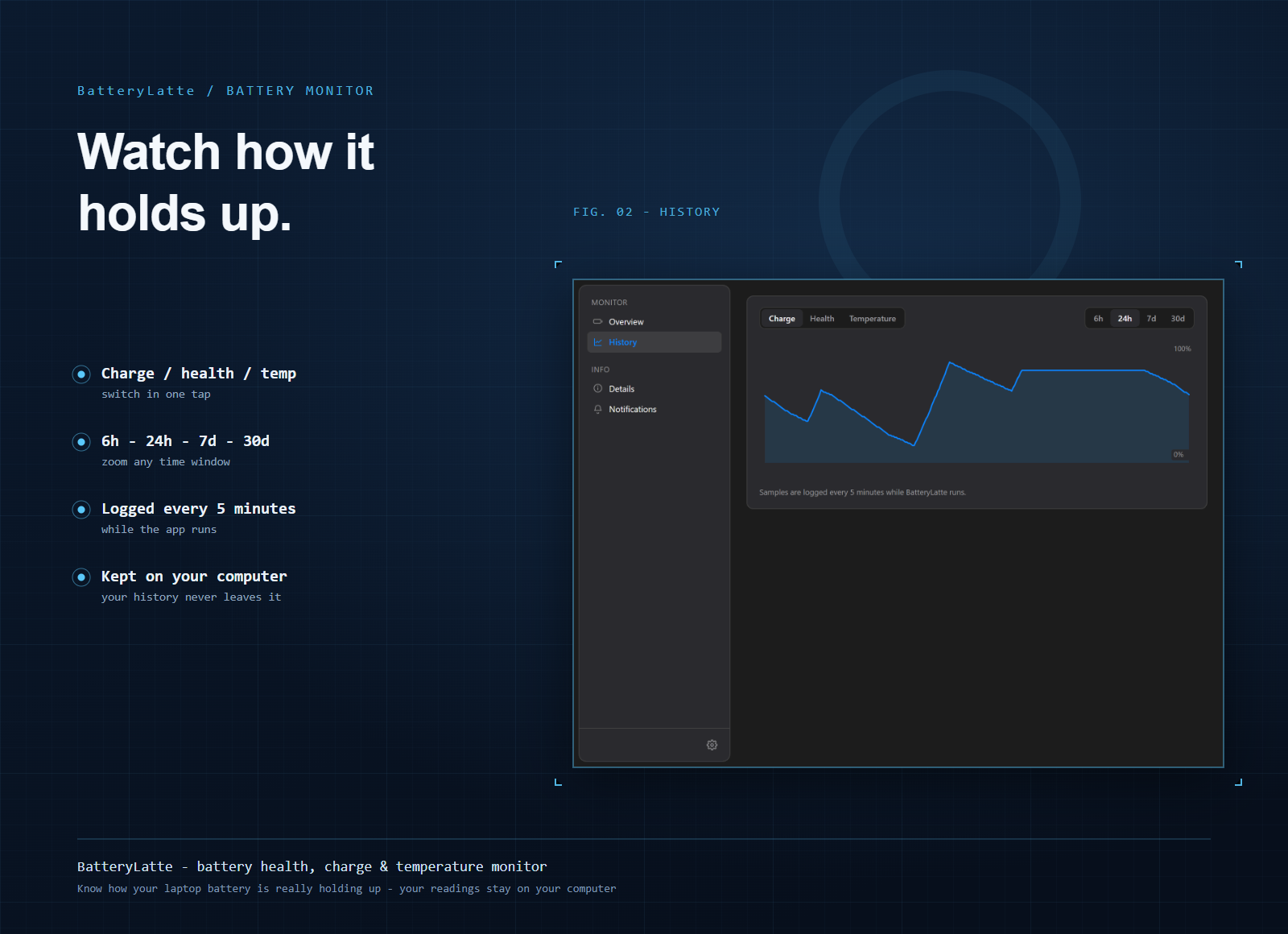Click the 'your history never leaves it' subtitle

click(x=192, y=597)
